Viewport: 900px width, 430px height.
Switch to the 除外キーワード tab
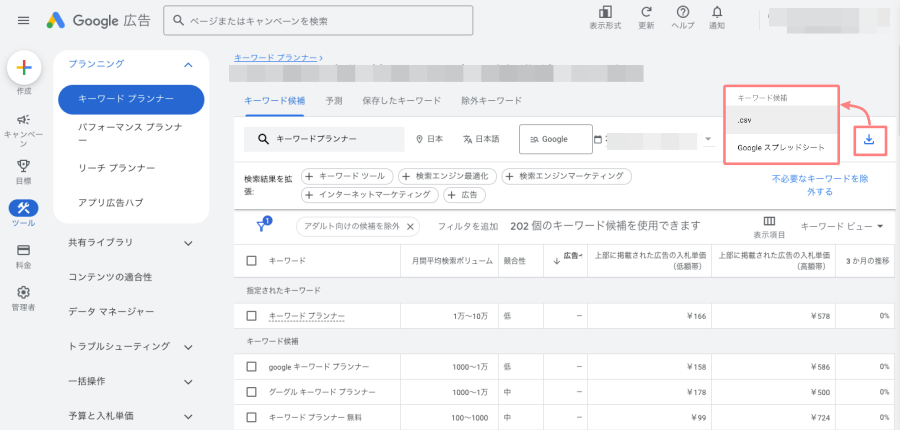491,101
